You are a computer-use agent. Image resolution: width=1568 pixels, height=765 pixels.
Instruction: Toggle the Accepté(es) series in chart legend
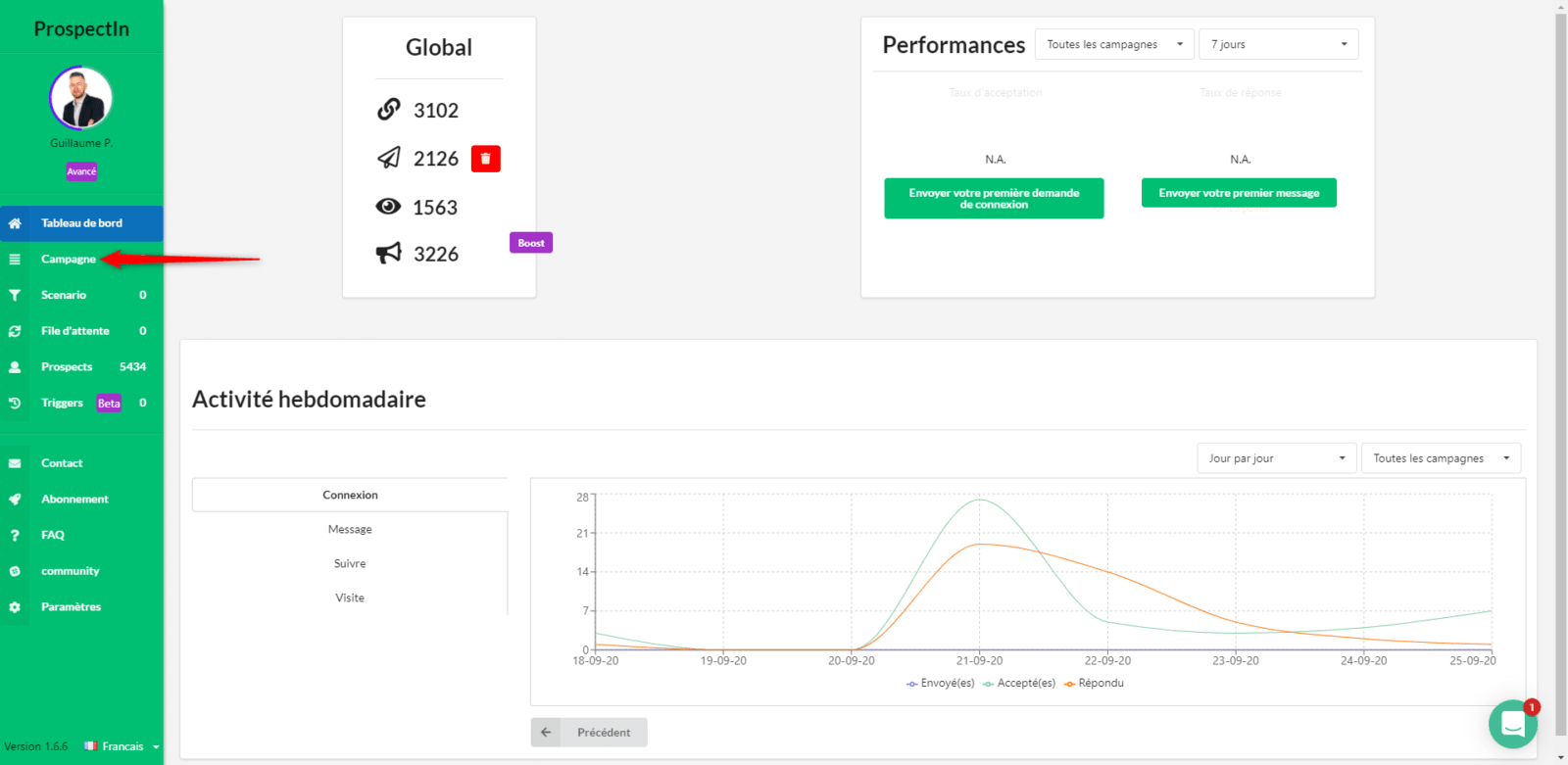click(x=1019, y=684)
